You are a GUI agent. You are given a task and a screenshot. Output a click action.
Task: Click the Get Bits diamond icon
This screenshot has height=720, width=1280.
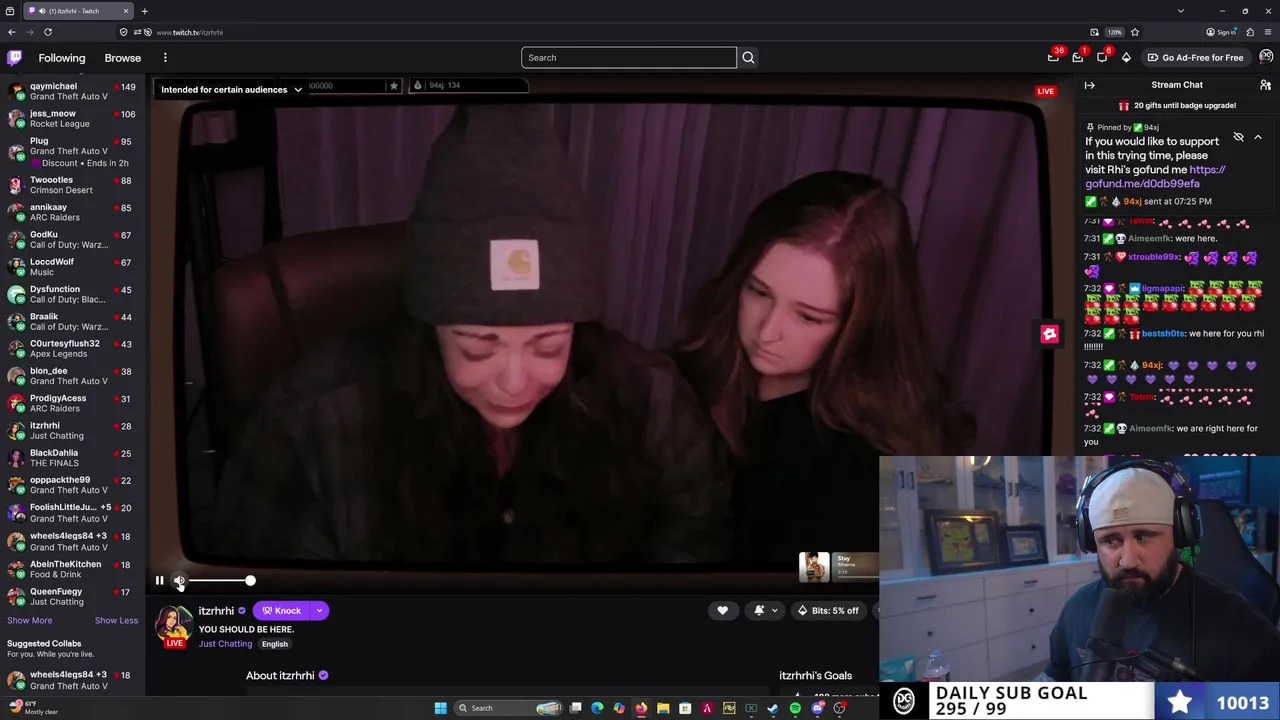(1126, 57)
